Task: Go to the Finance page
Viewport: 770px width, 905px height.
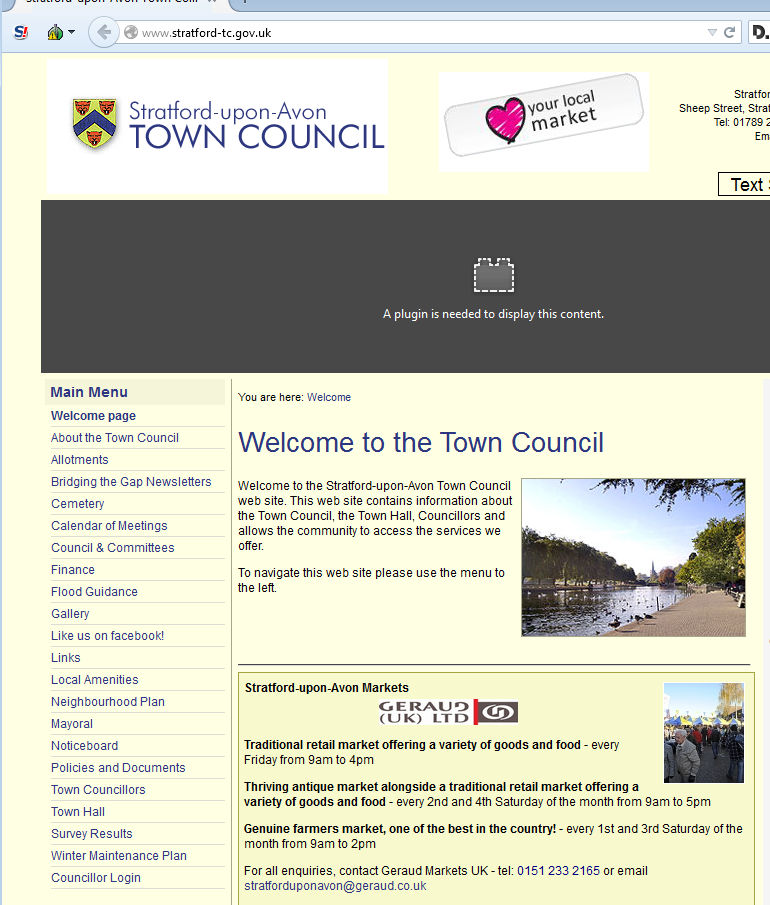Action: [73, 569]
